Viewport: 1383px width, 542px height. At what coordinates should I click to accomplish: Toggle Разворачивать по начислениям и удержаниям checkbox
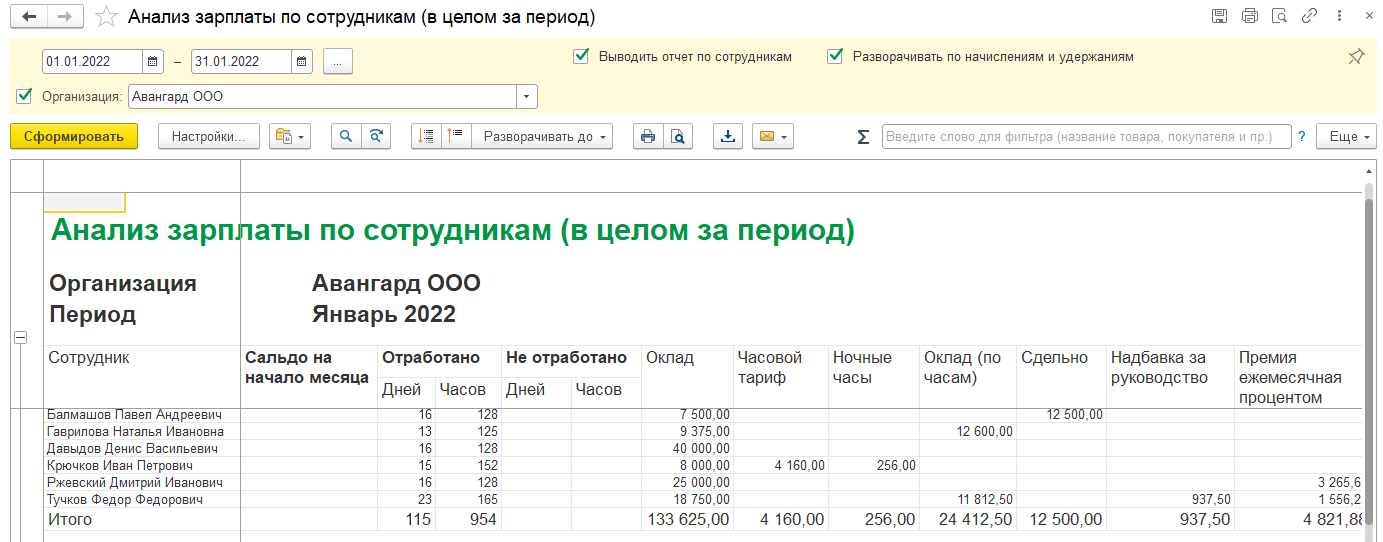[x=835, y=57]
